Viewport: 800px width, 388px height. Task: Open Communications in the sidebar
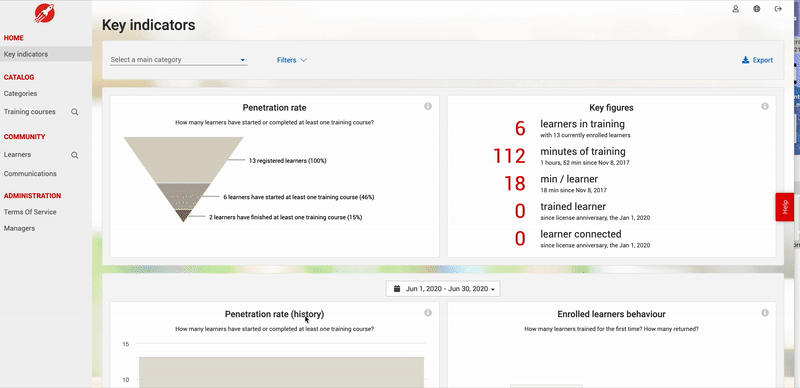tap(30, 174)
